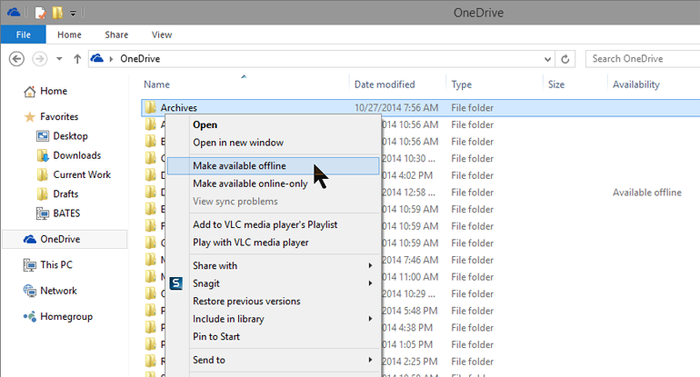Click the Available offline availability cell

click(x=647, y=193)
